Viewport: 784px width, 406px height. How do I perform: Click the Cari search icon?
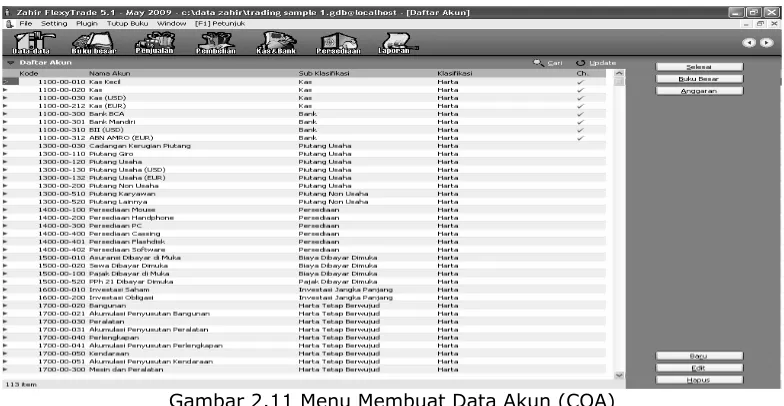point(538,63)
